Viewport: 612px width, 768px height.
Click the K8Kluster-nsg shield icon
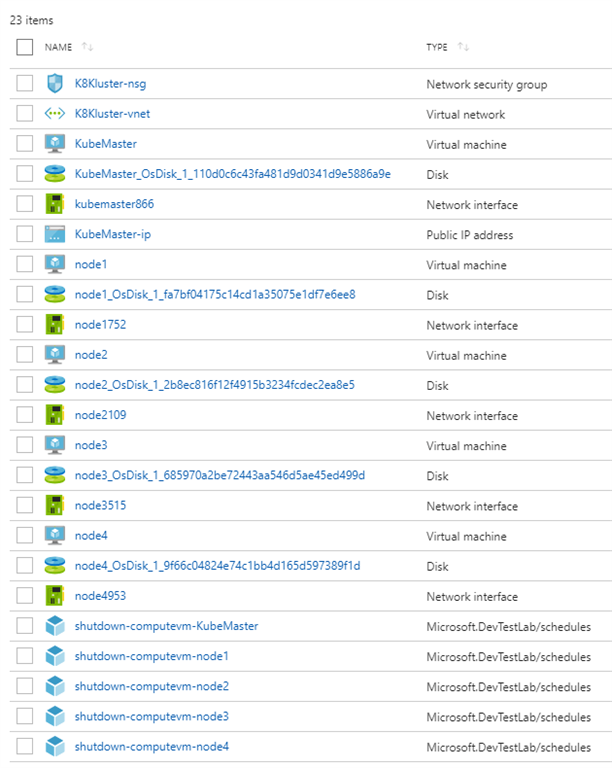pos(55,84)
